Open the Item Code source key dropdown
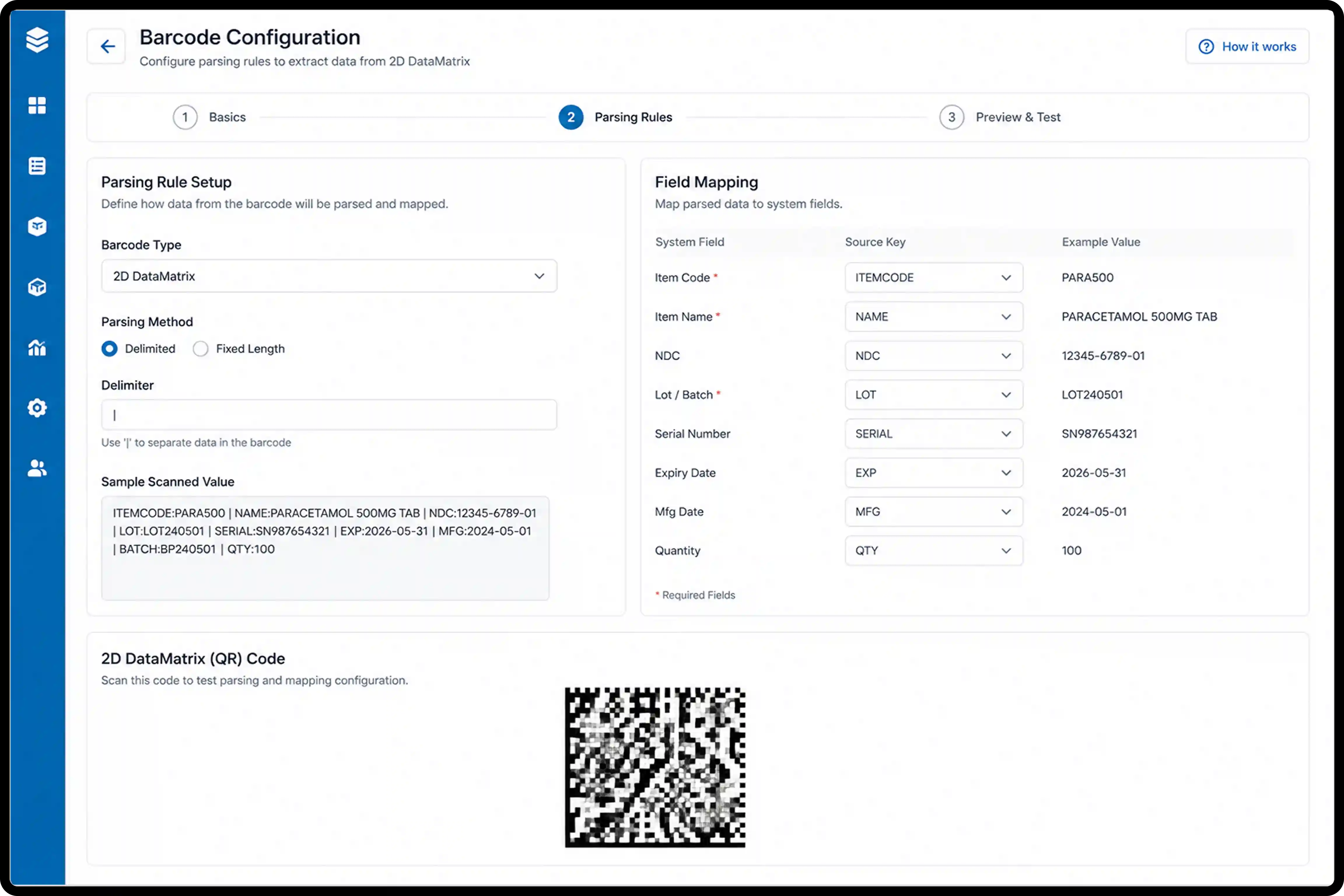 (x=934, y=278)
